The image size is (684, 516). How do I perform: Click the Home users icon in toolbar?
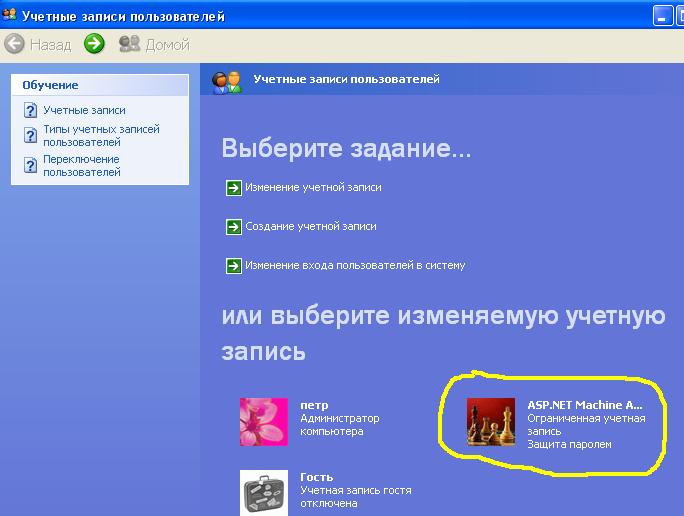130,44
